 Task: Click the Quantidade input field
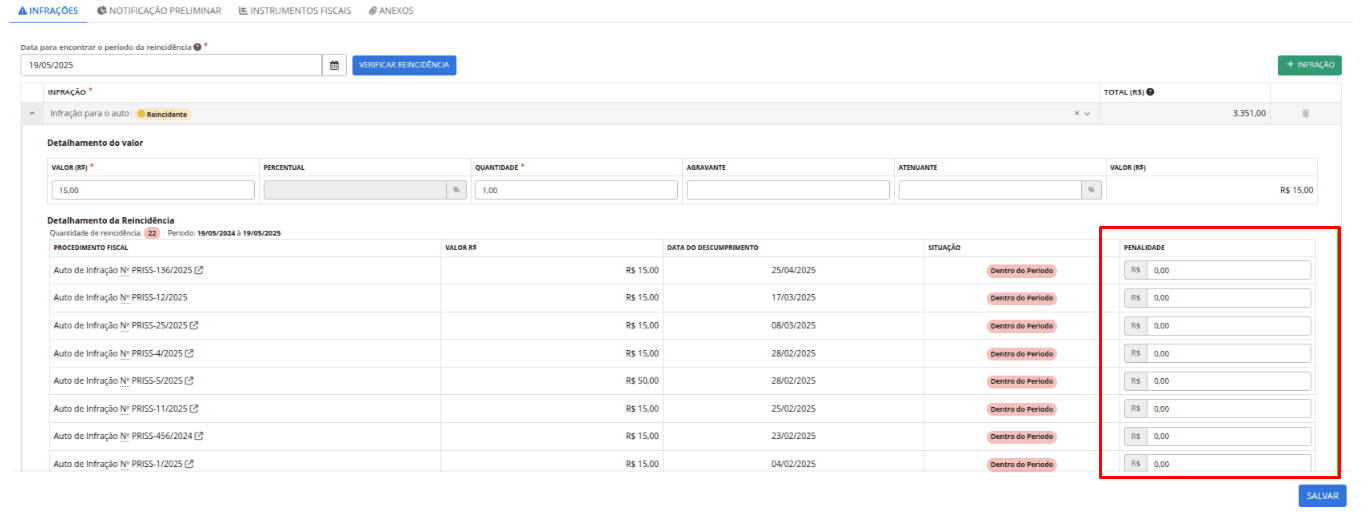[576, 190]
